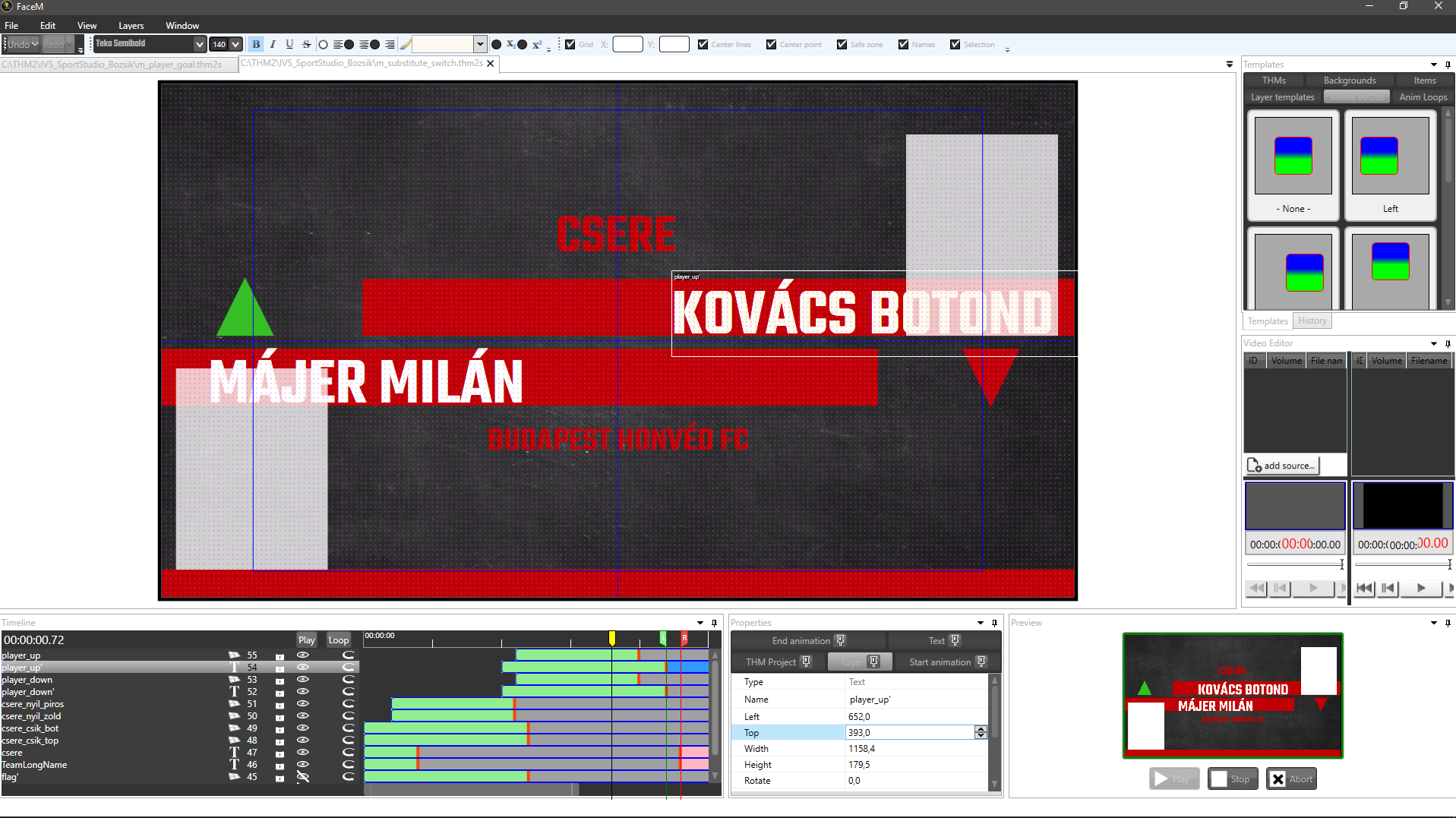Toggle bold text formatting
The width and height of the screenshot is (1456, 818).
pos(256,45)
